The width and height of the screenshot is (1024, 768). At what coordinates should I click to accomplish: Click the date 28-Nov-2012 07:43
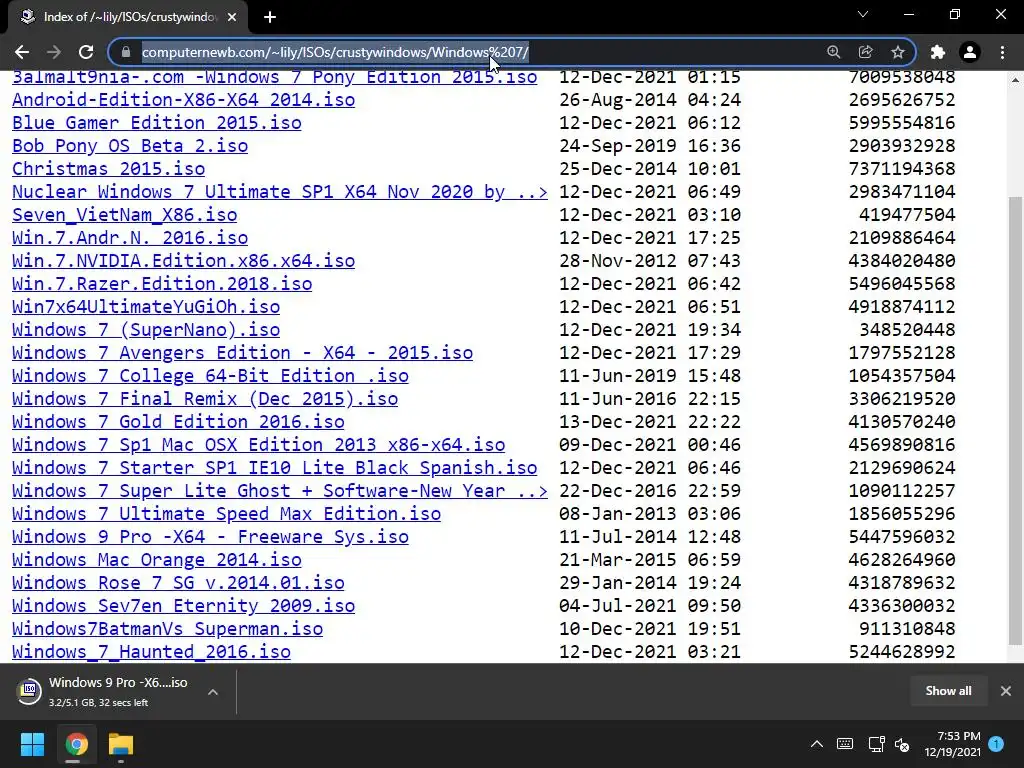[x=650, y=261]
